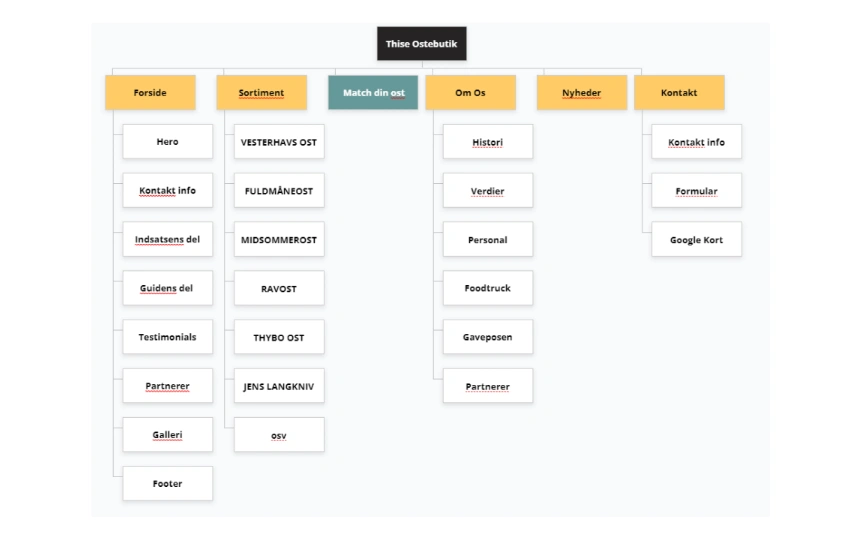862x552 pixels.
Task: Select the Personal box
Action: tap(488, 239)
